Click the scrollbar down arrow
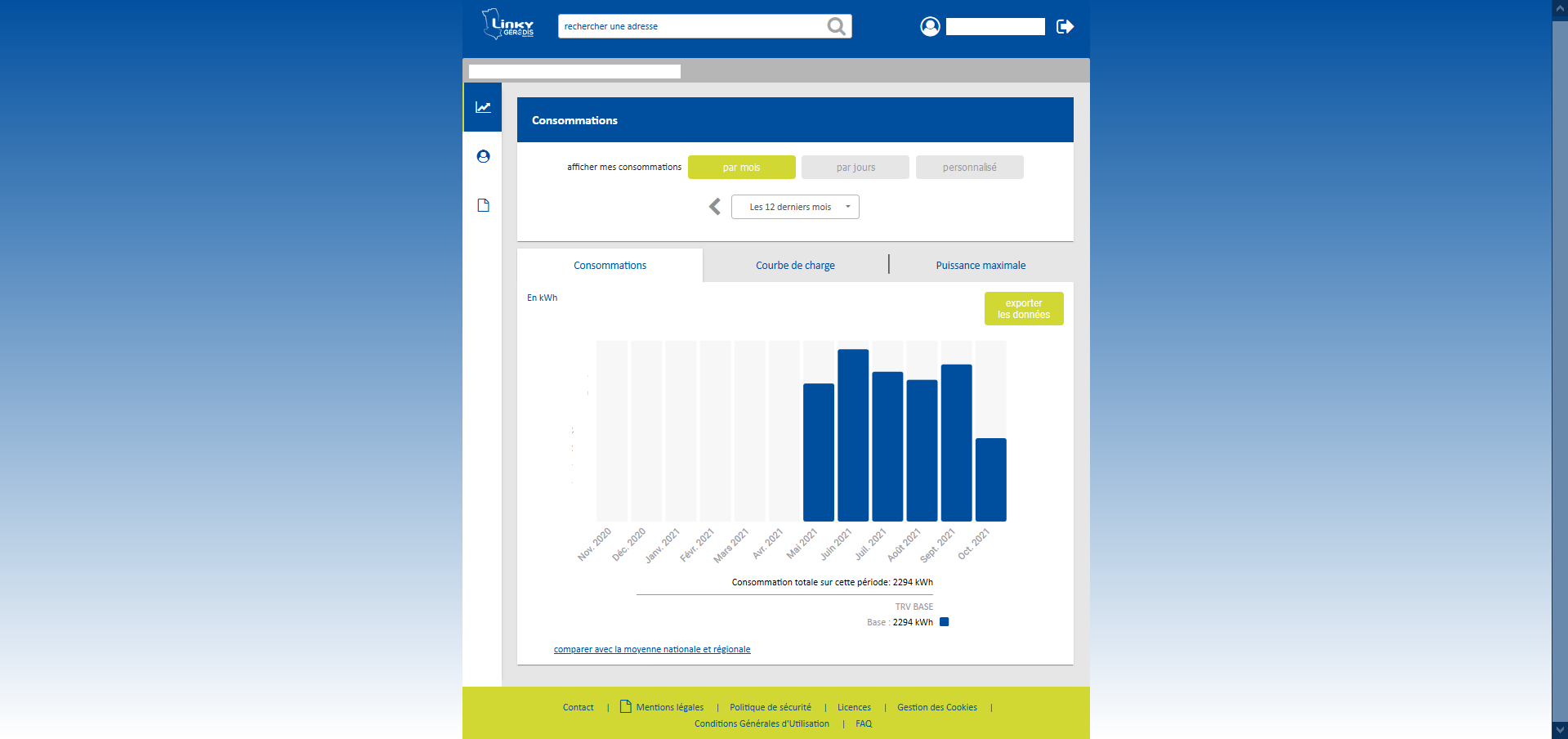Screen dimensions: 1568x739 point(1560,730)
